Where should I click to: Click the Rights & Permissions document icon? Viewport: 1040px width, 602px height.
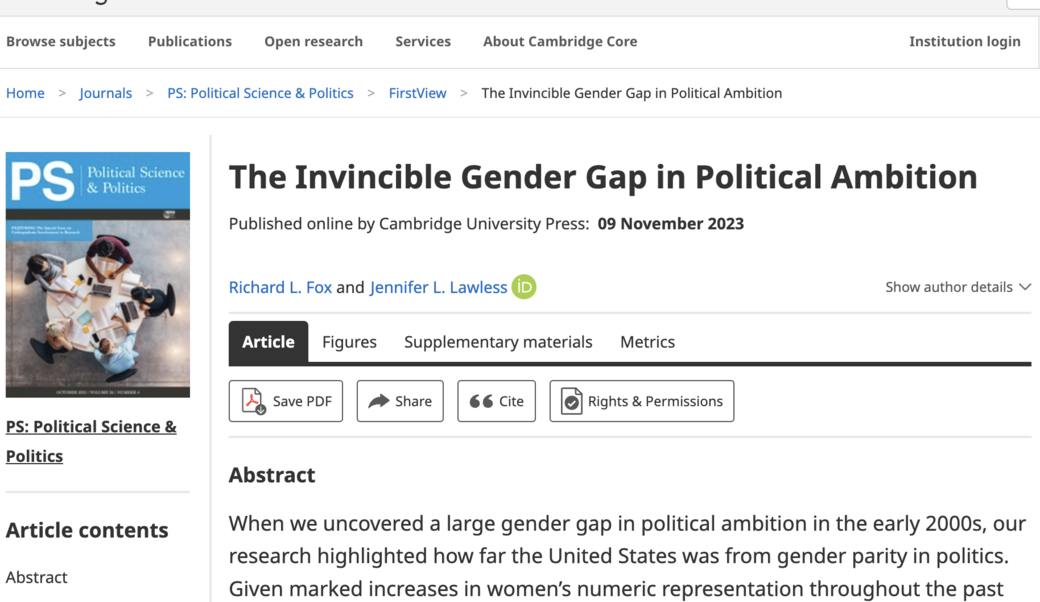[571, 401]
